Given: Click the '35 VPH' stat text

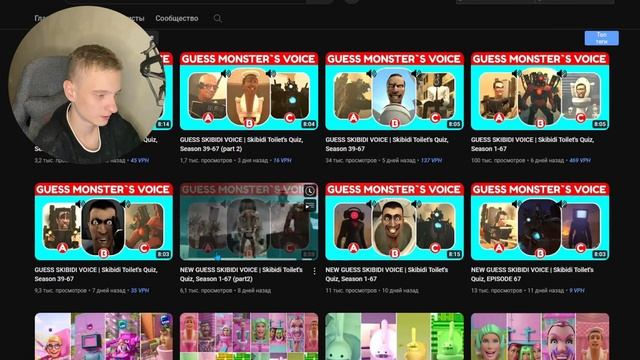Looking at the screenshot, I should 140,291.
